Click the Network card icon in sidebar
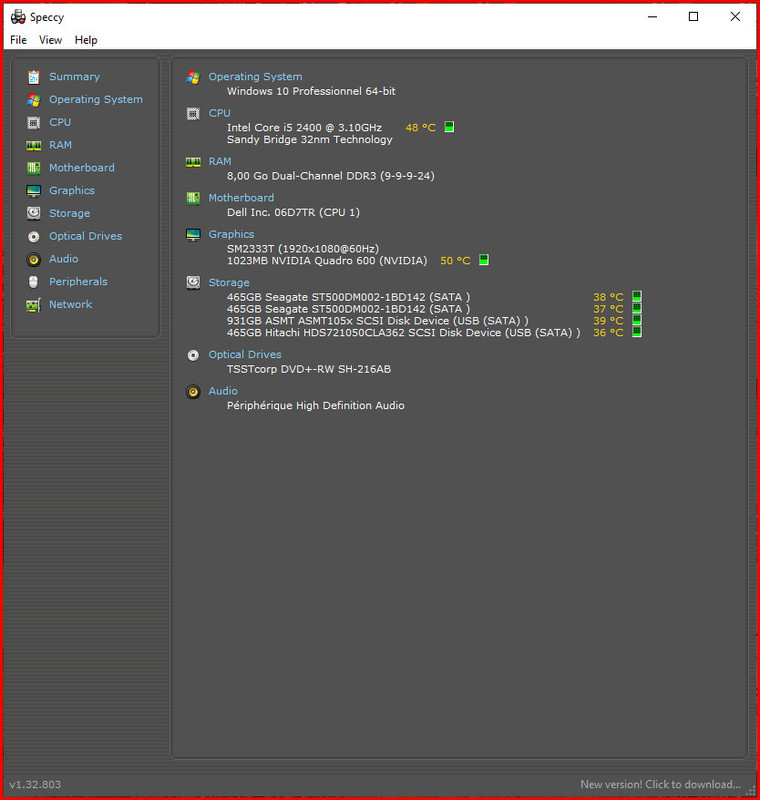The image size is (760, 800). tap(34, 305)
